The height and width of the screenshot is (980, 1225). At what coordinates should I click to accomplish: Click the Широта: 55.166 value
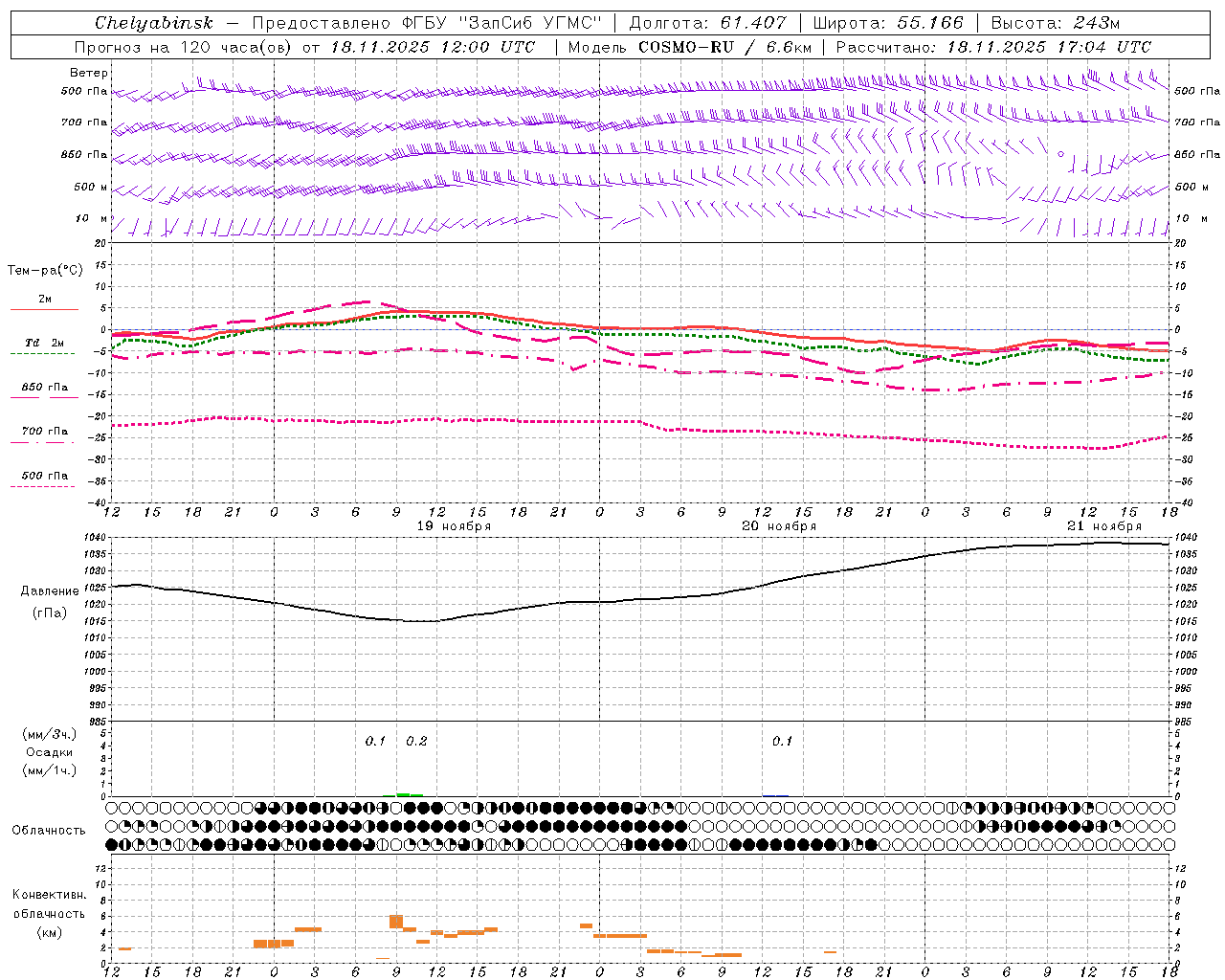890,23
